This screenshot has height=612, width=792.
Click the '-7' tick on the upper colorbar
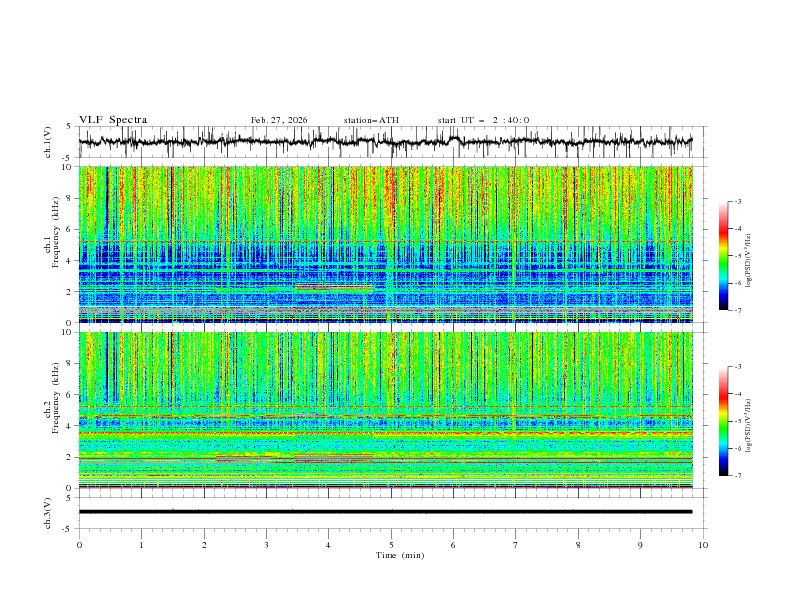pyautogui.click(x=738, y=310)
